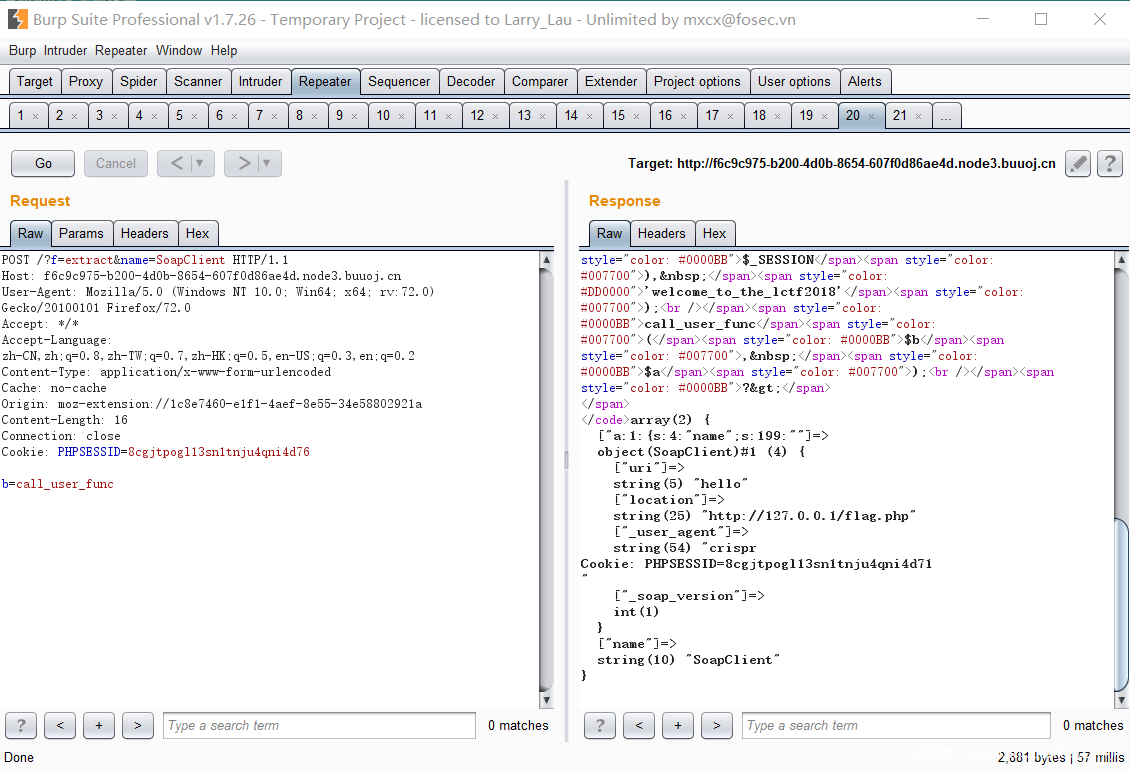Open the Burp menu
The height and width of the screenshot is (772, 1130).
click(22, 50)
